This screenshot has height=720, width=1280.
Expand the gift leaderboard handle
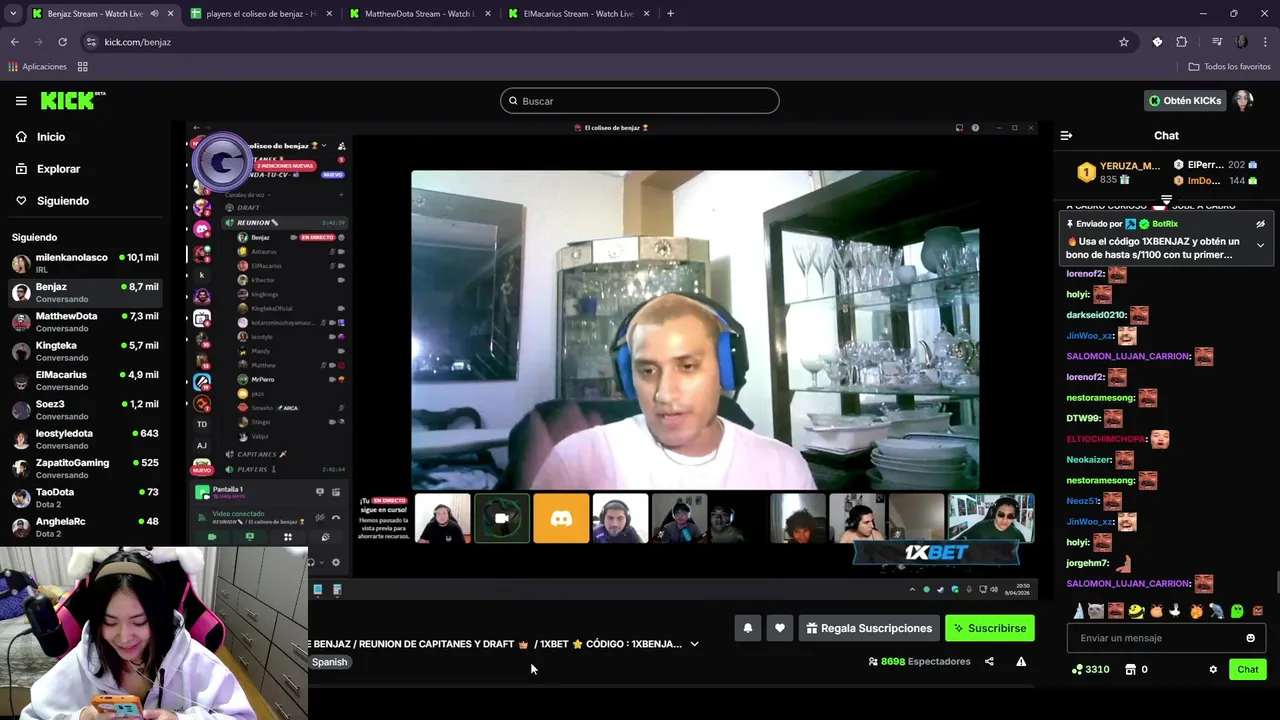point(1166,200)
